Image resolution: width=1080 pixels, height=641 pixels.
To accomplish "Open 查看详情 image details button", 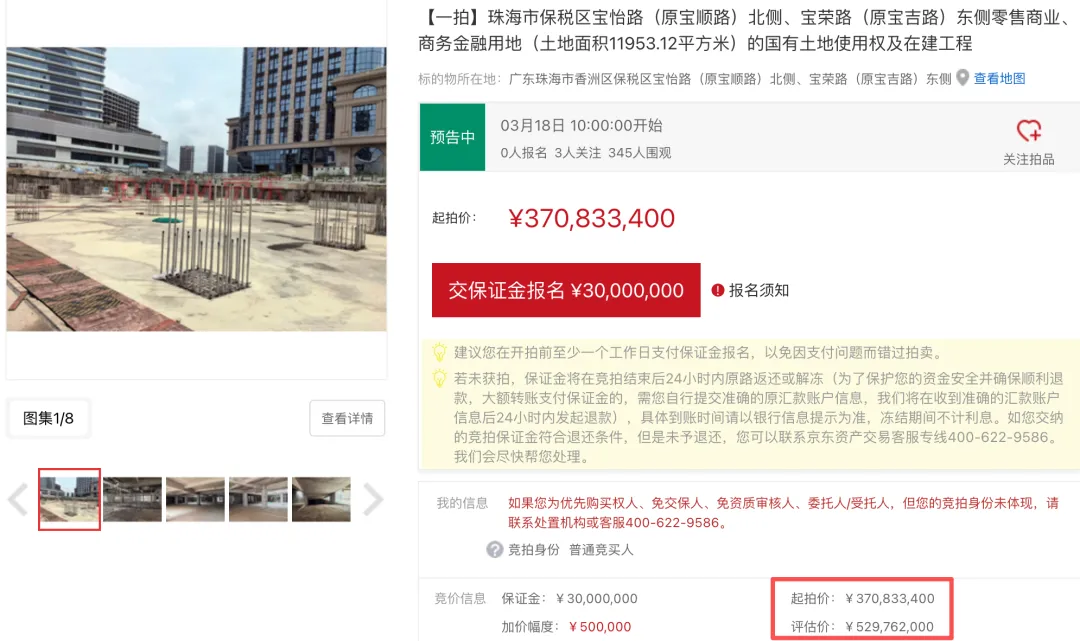I will coord(347,418).
